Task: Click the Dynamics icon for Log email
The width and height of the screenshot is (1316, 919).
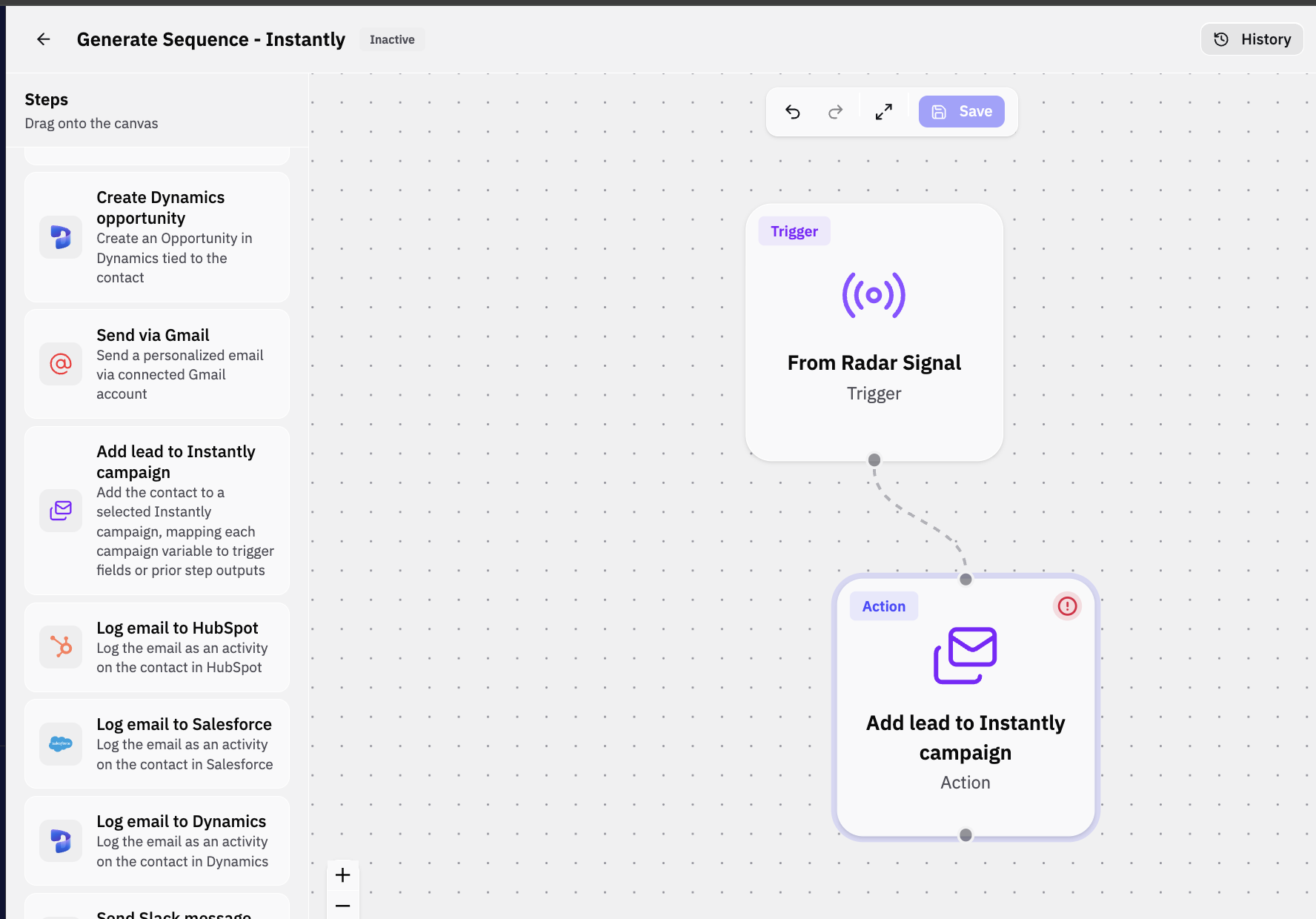Action: pos(61,840)
